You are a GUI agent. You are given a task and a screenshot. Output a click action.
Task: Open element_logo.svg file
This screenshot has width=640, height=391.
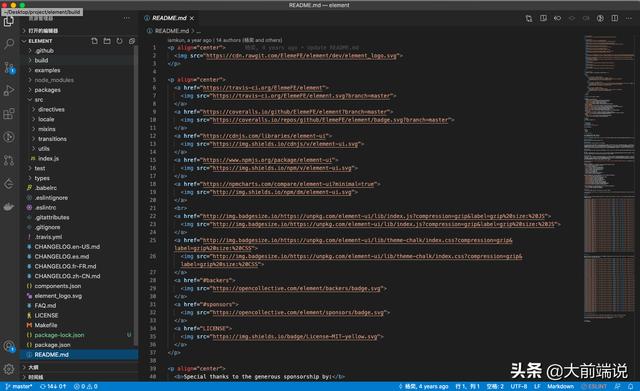pos(80,295)
